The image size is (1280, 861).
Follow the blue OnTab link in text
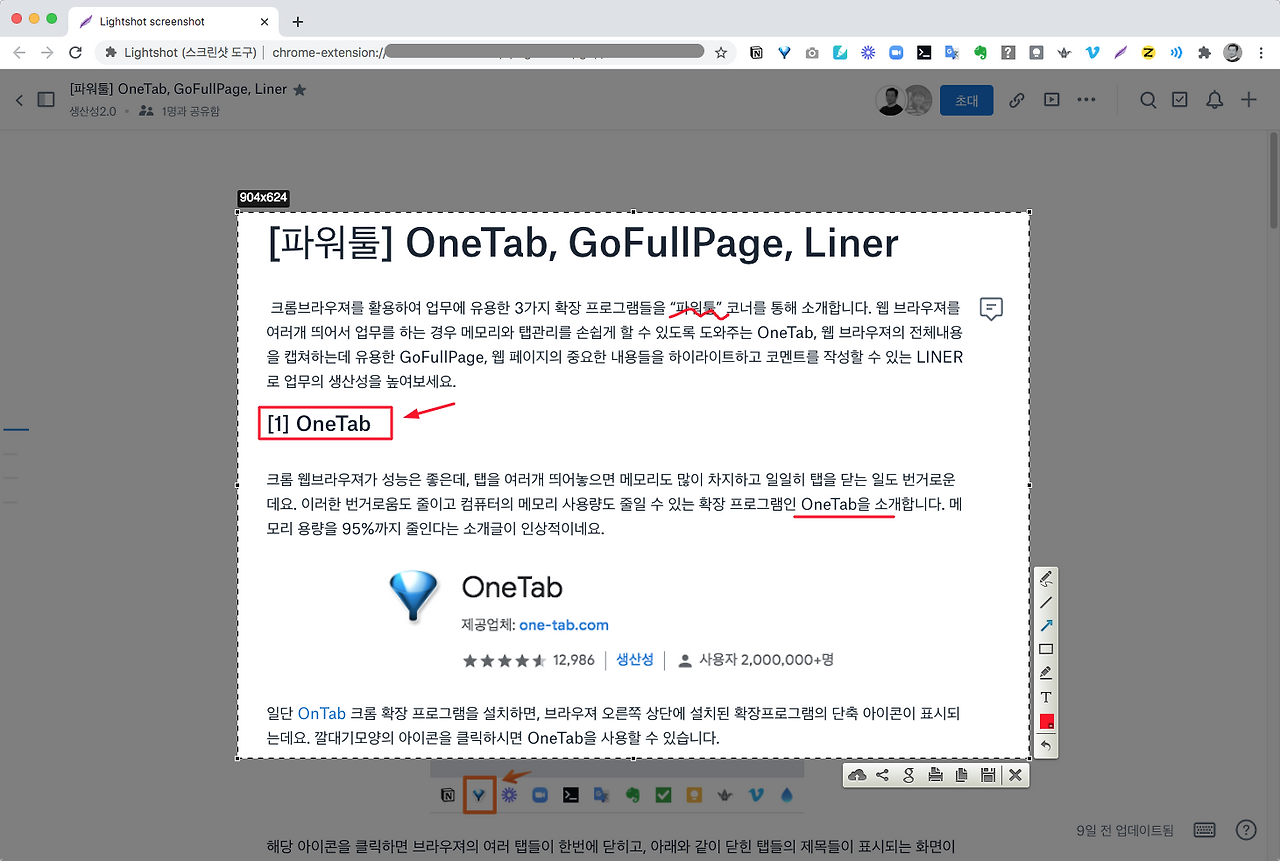pos(322,713)
